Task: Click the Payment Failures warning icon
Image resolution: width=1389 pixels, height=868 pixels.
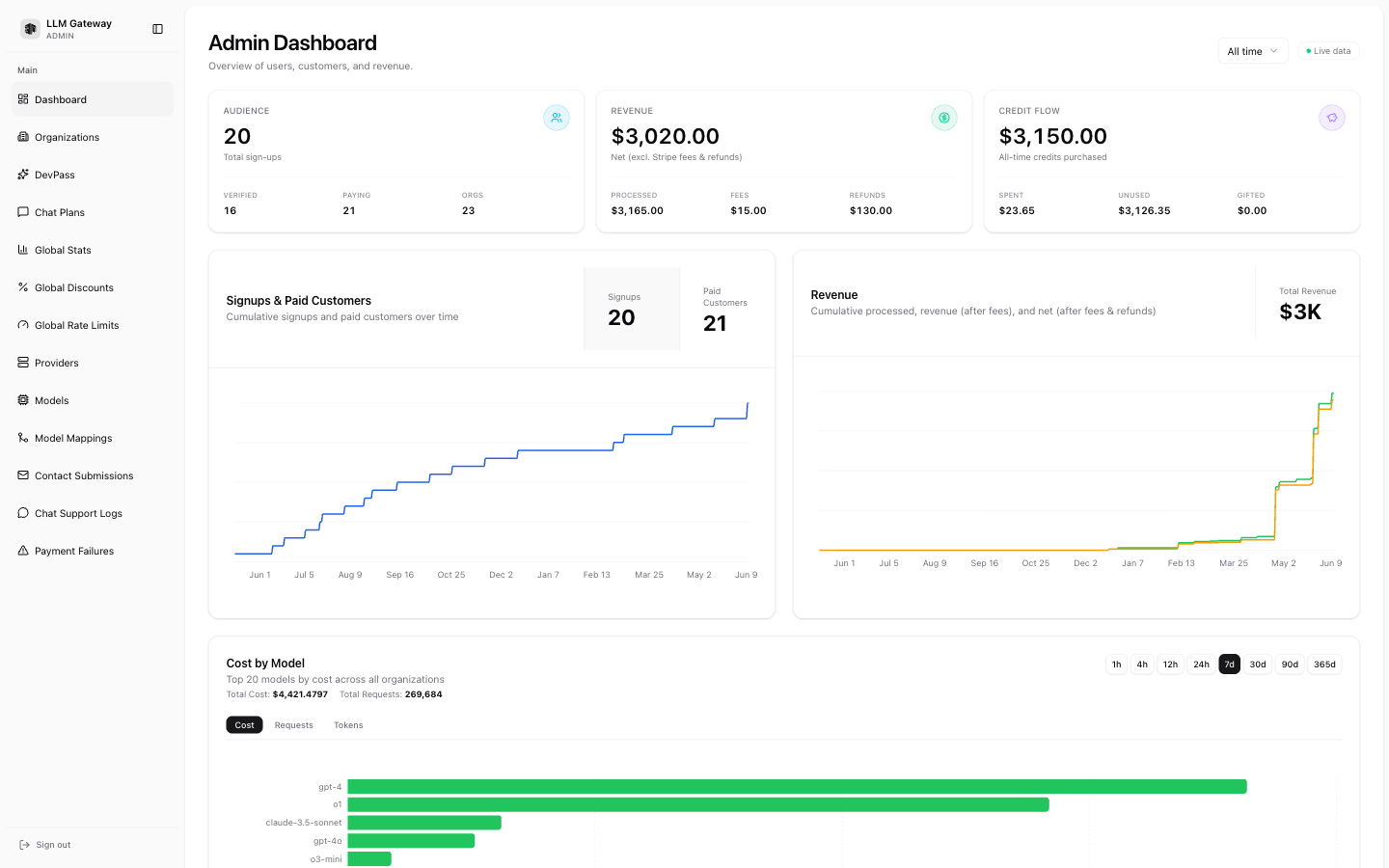Action: click(23, 551)
